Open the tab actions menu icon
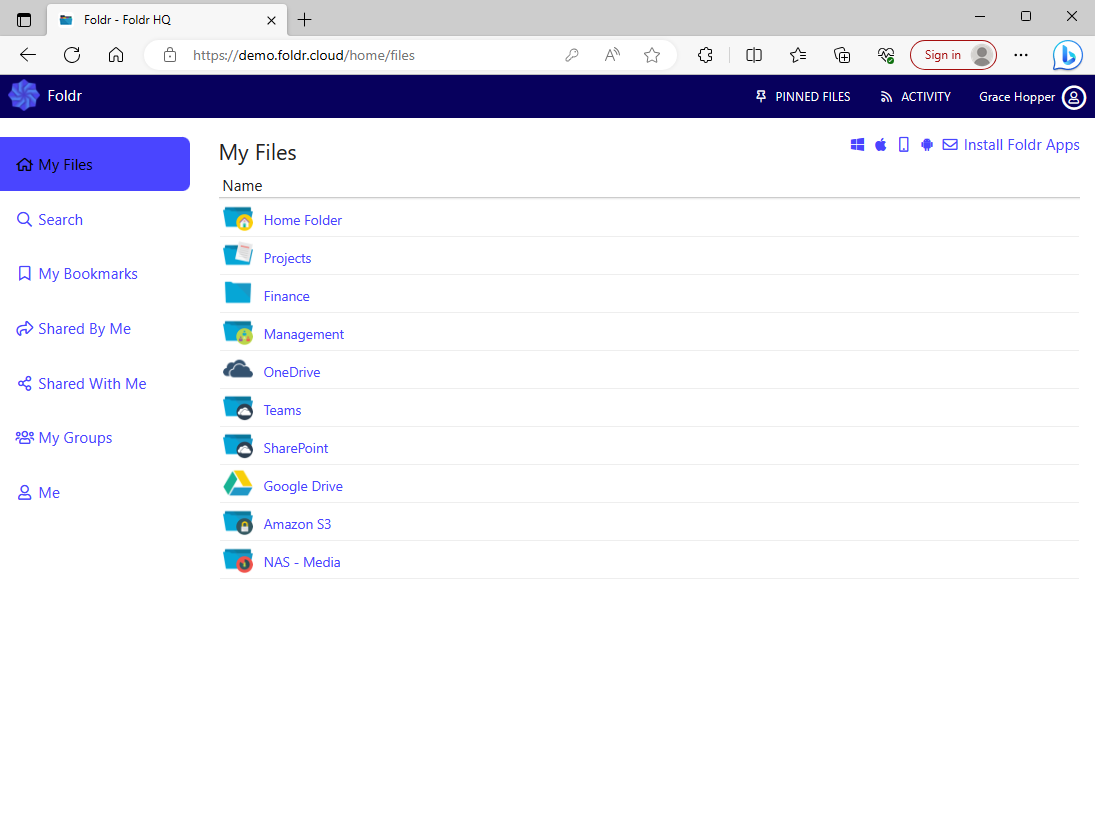This screenshot has height=821, width=1095. (x=24, y=20)
